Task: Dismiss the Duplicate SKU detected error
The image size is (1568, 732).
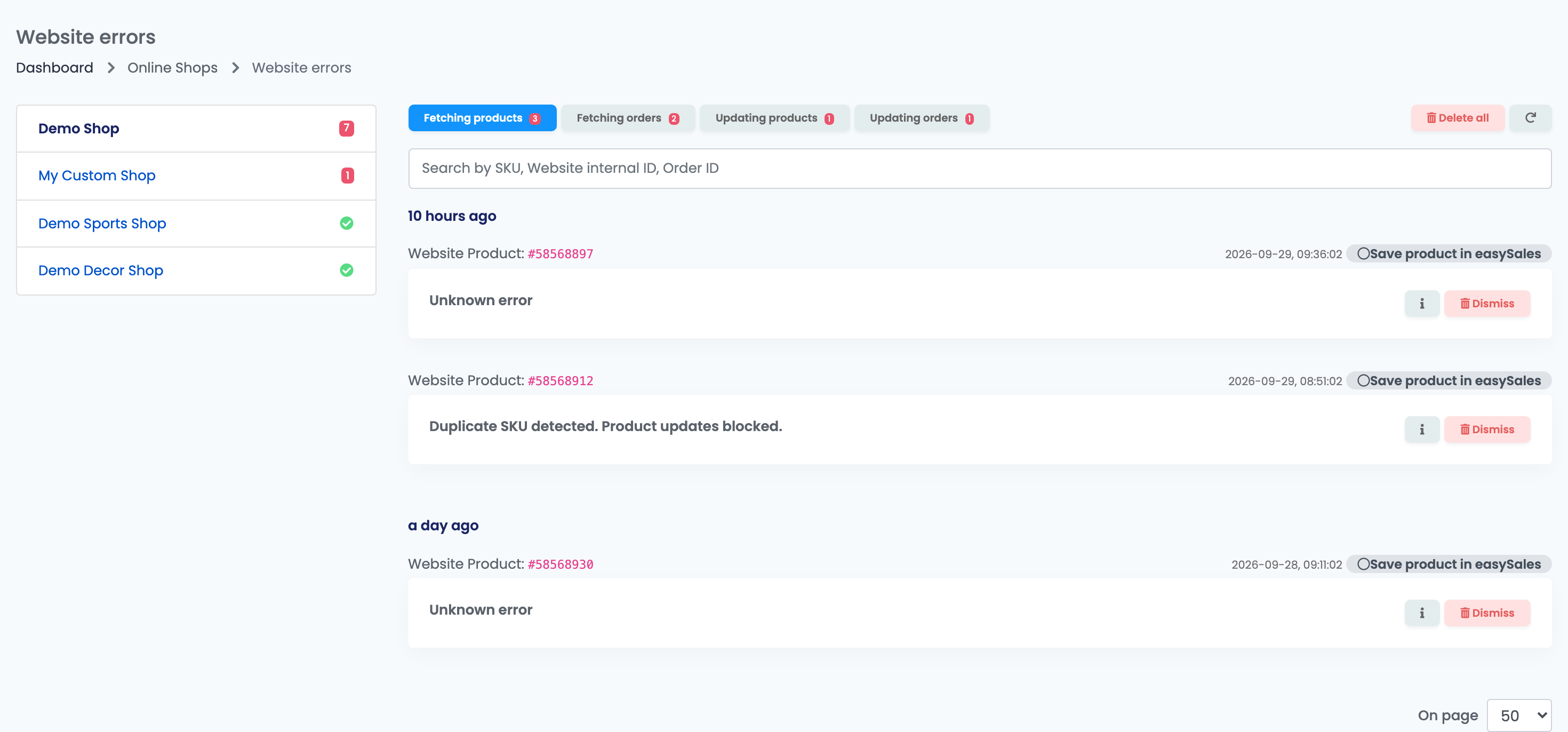Action: coord(1487,429)
